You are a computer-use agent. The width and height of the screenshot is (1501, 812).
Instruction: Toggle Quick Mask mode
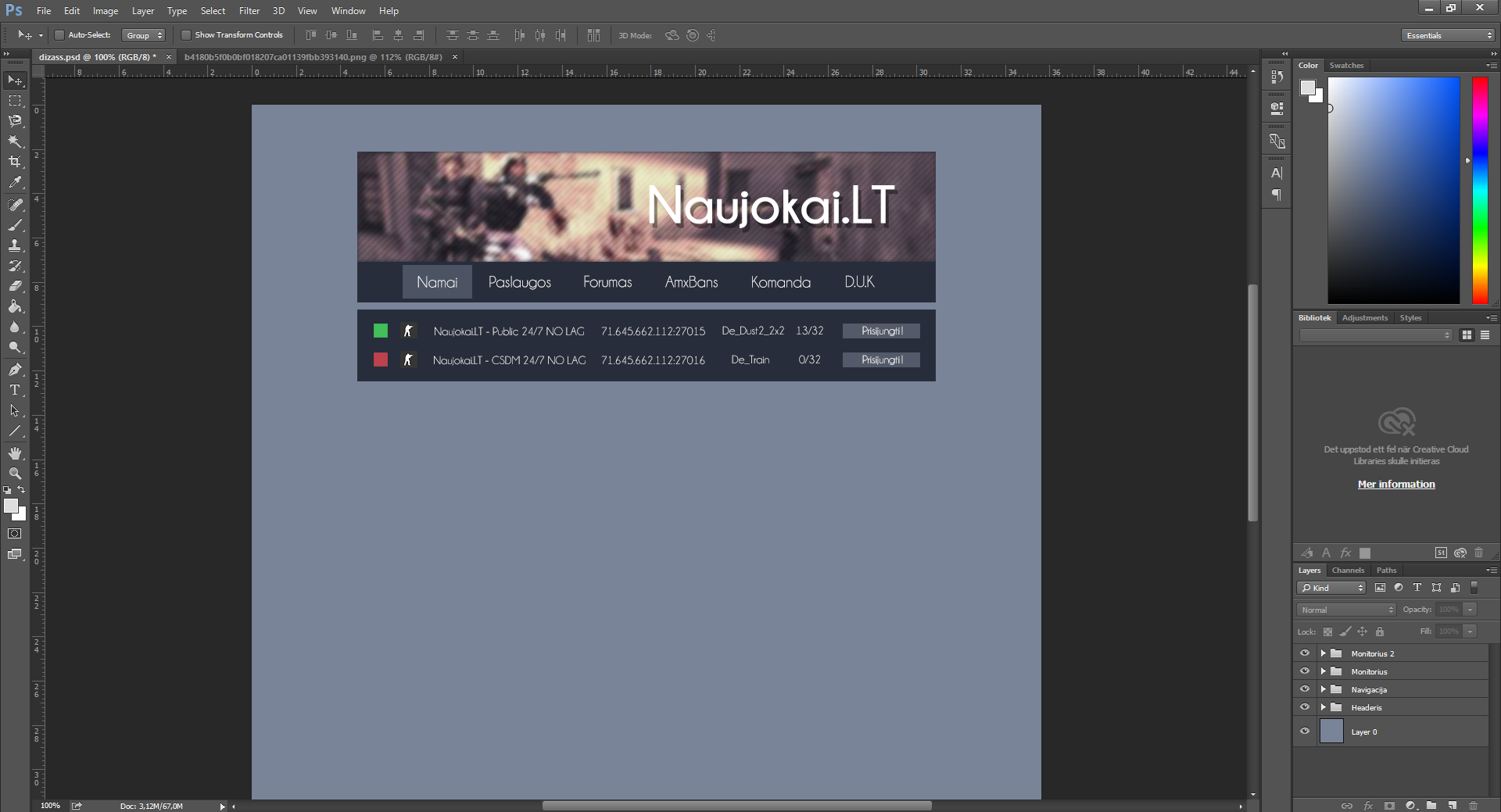click(15, 534)
